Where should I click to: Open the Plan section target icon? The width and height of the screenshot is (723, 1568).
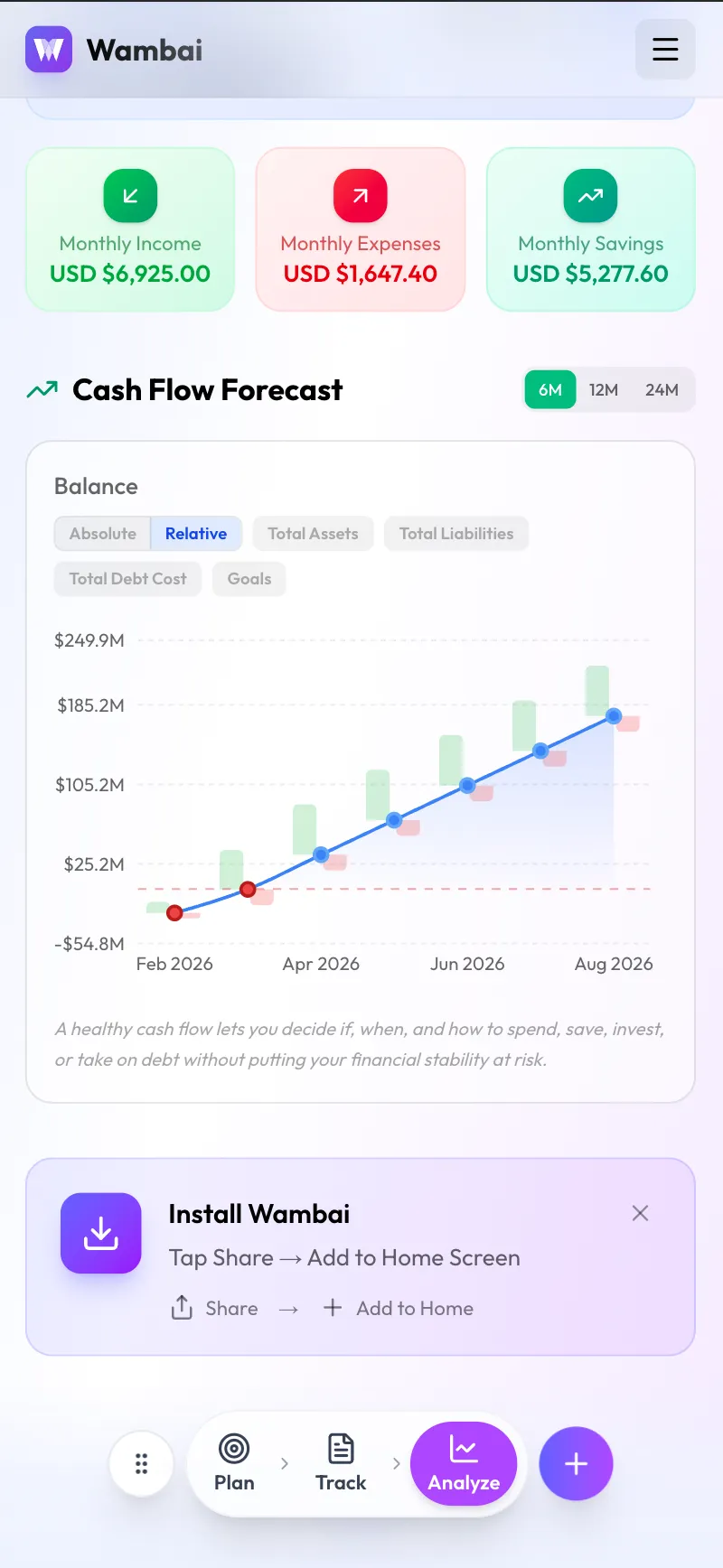point(233,1448)
